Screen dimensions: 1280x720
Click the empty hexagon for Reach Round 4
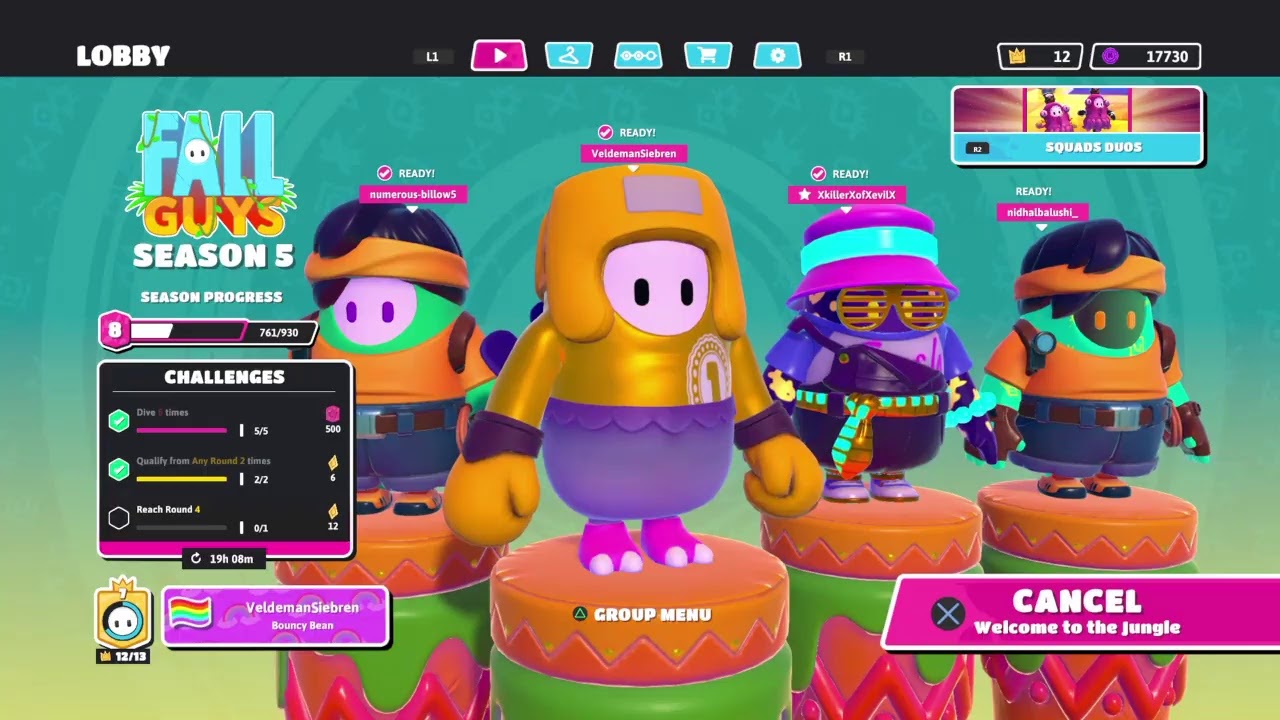tap(119, 517)
